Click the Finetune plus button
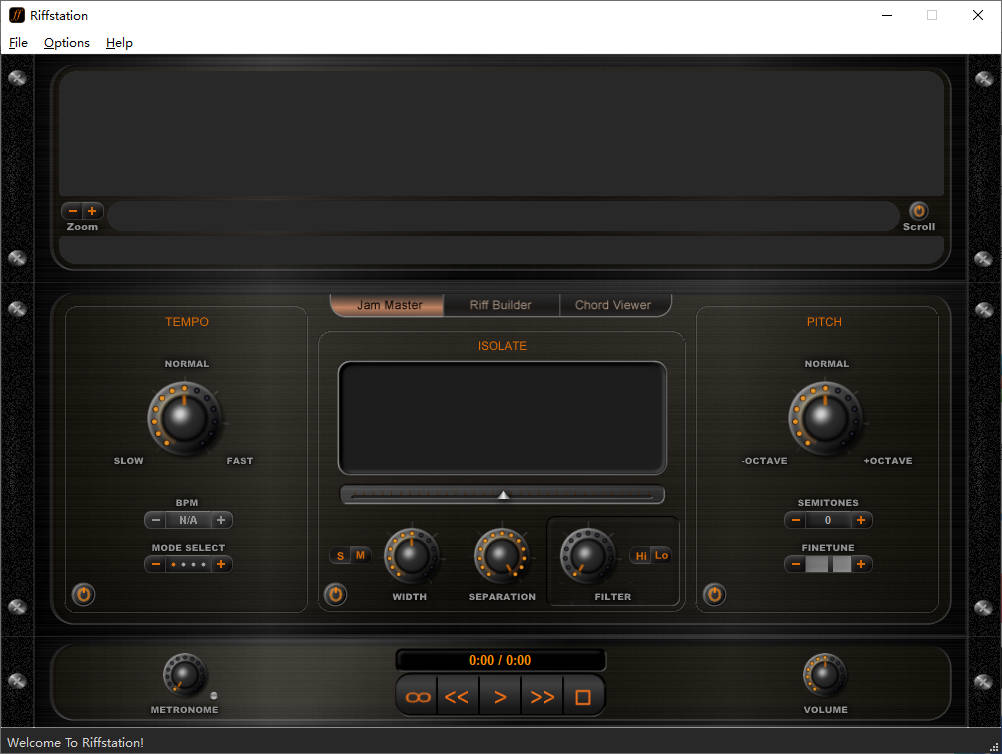Image resolution: width=1002 pixels, height=754 pixels. coord(861,564)
